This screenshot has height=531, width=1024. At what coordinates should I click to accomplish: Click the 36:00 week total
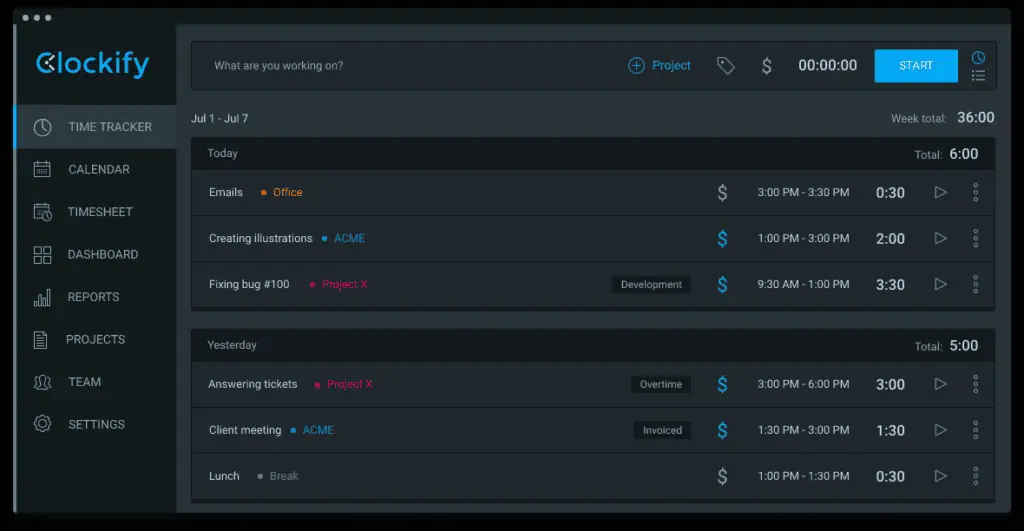tap(976, 118)
